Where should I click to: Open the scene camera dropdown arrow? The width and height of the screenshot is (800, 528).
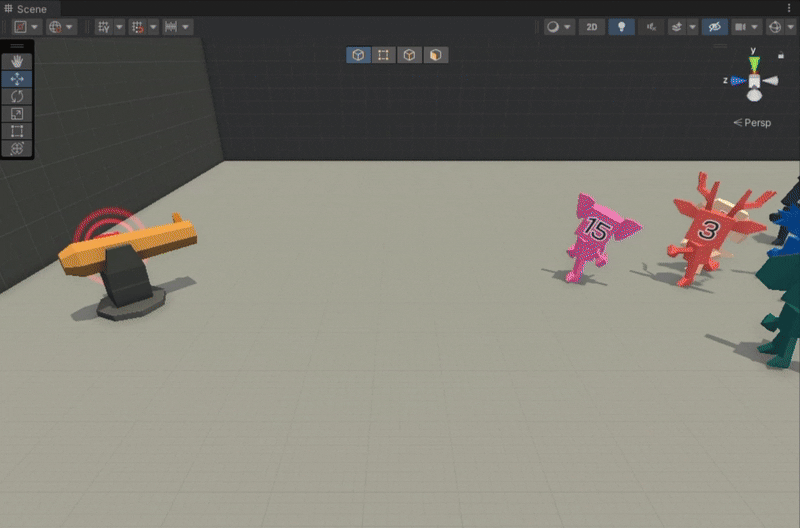tap(755, 27)
